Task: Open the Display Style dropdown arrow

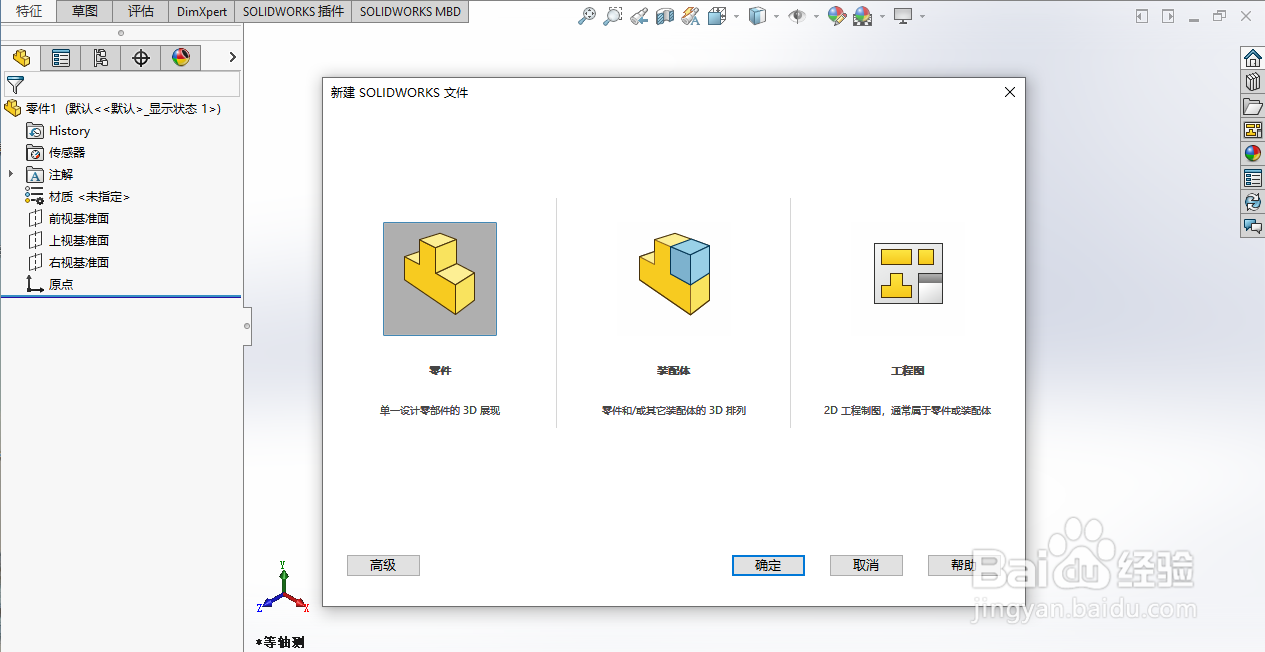Action: pyautogui.click(x=777, y=16)
